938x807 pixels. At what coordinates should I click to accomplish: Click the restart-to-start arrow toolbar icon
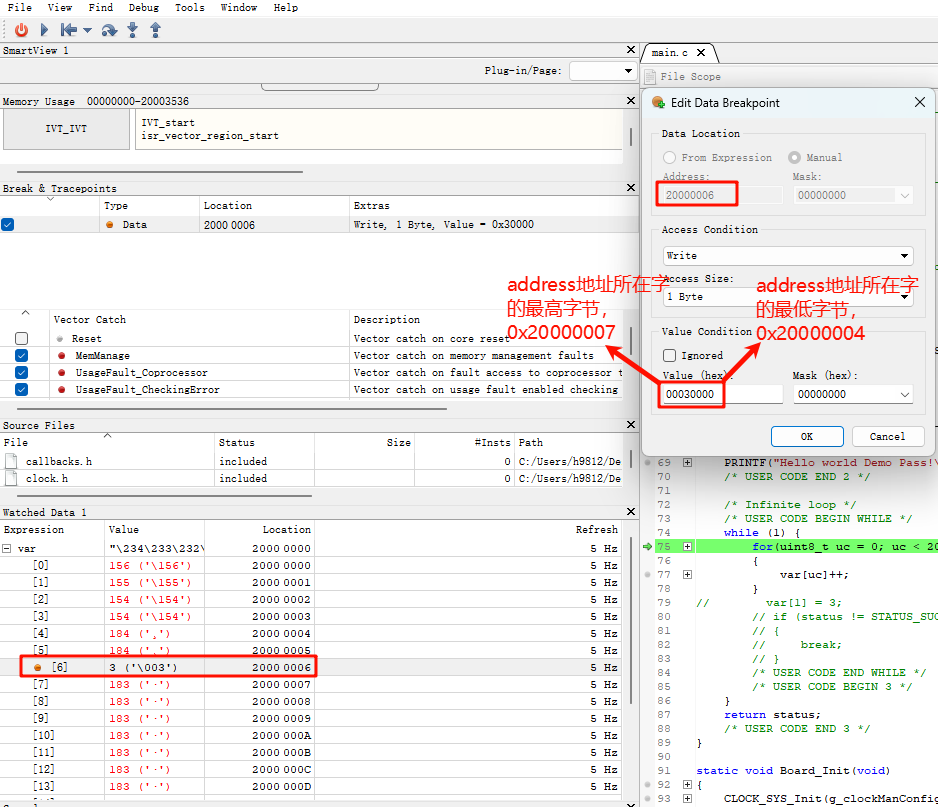69,30
